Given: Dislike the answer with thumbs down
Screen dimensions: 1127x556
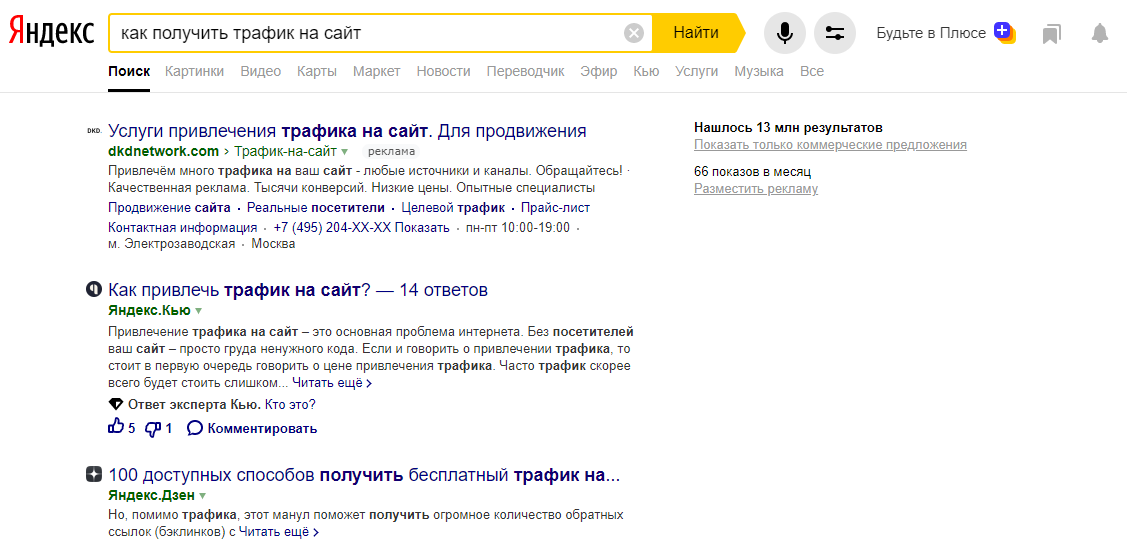Looking at the screenshot, I should coord(153,429).
